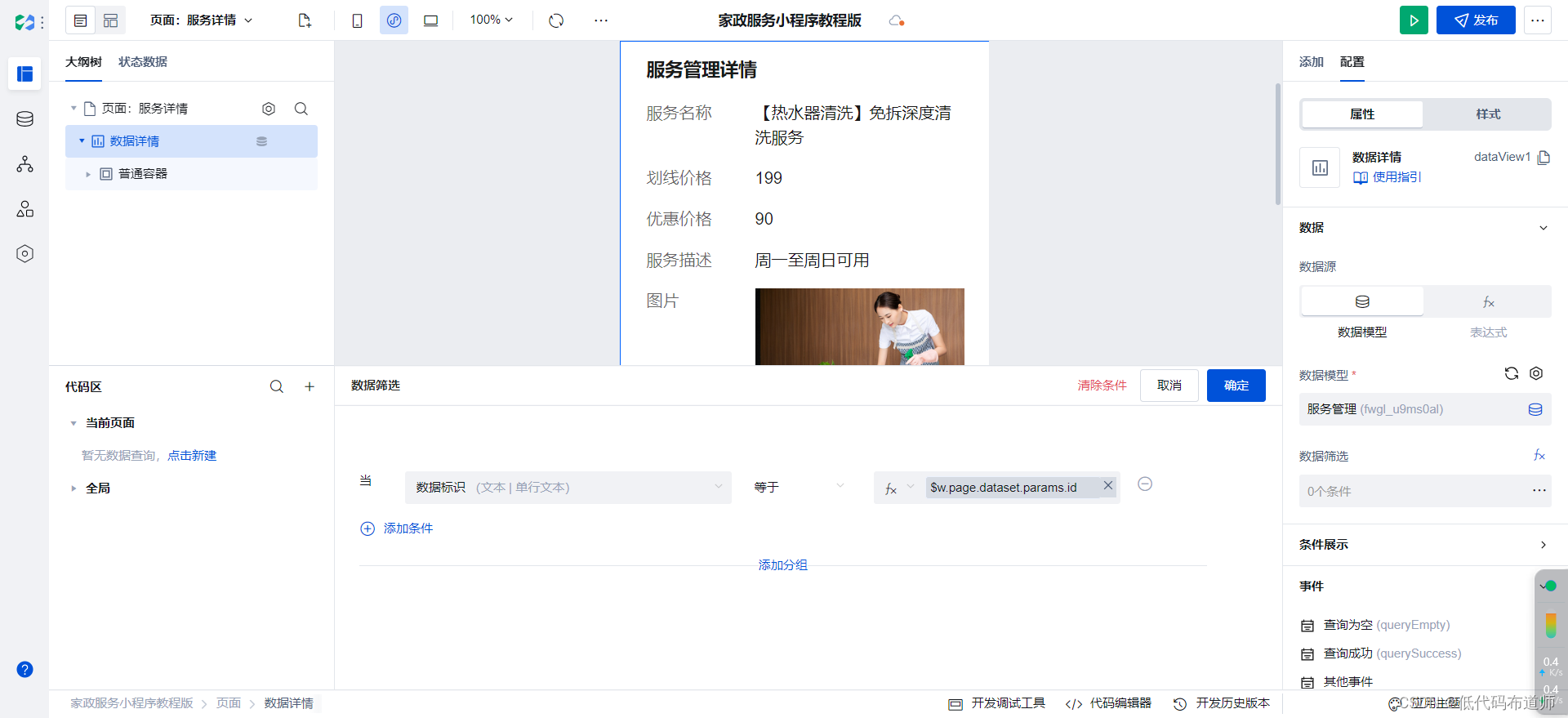Select the 属性 tab
The height and width of the screenshot is (718, 1568).
tap(1362, 114)
